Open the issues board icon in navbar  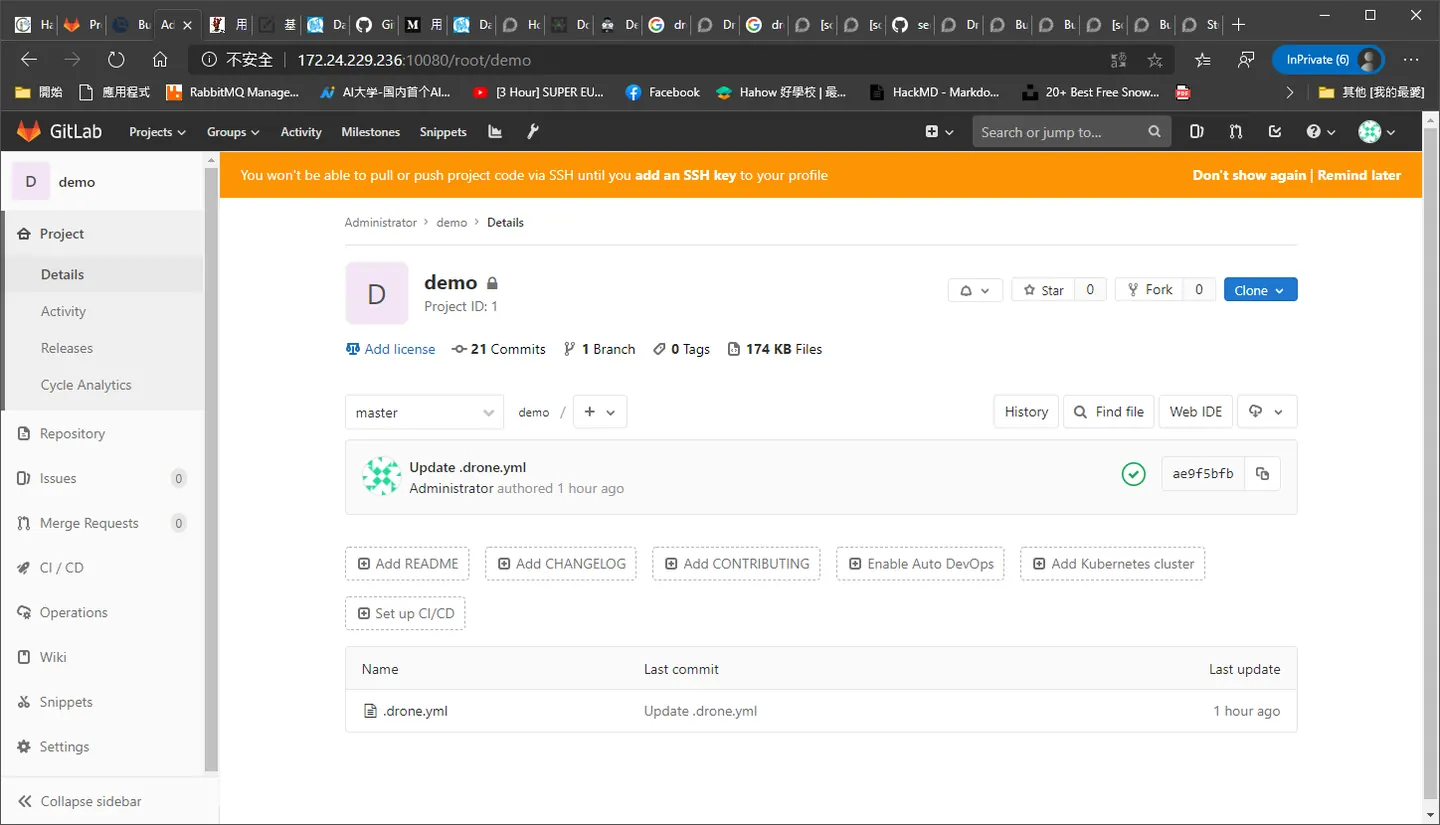click(x=1197, y=132)
